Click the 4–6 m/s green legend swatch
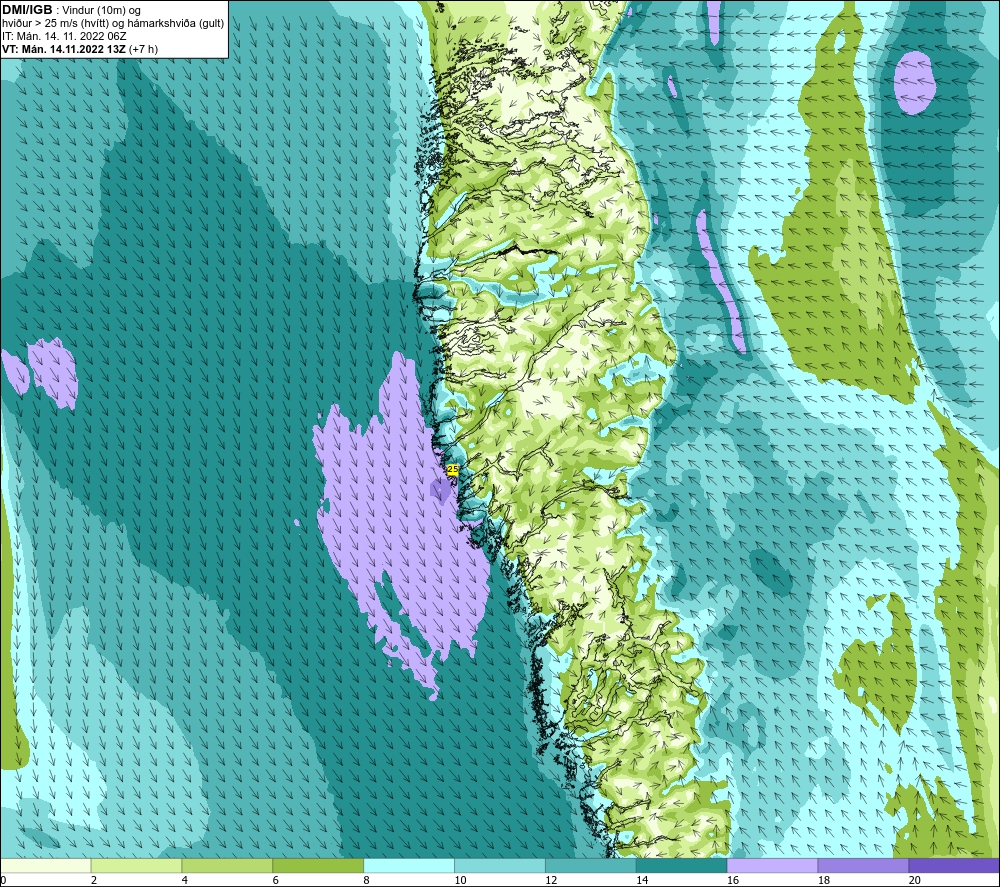 click(227, 865)
